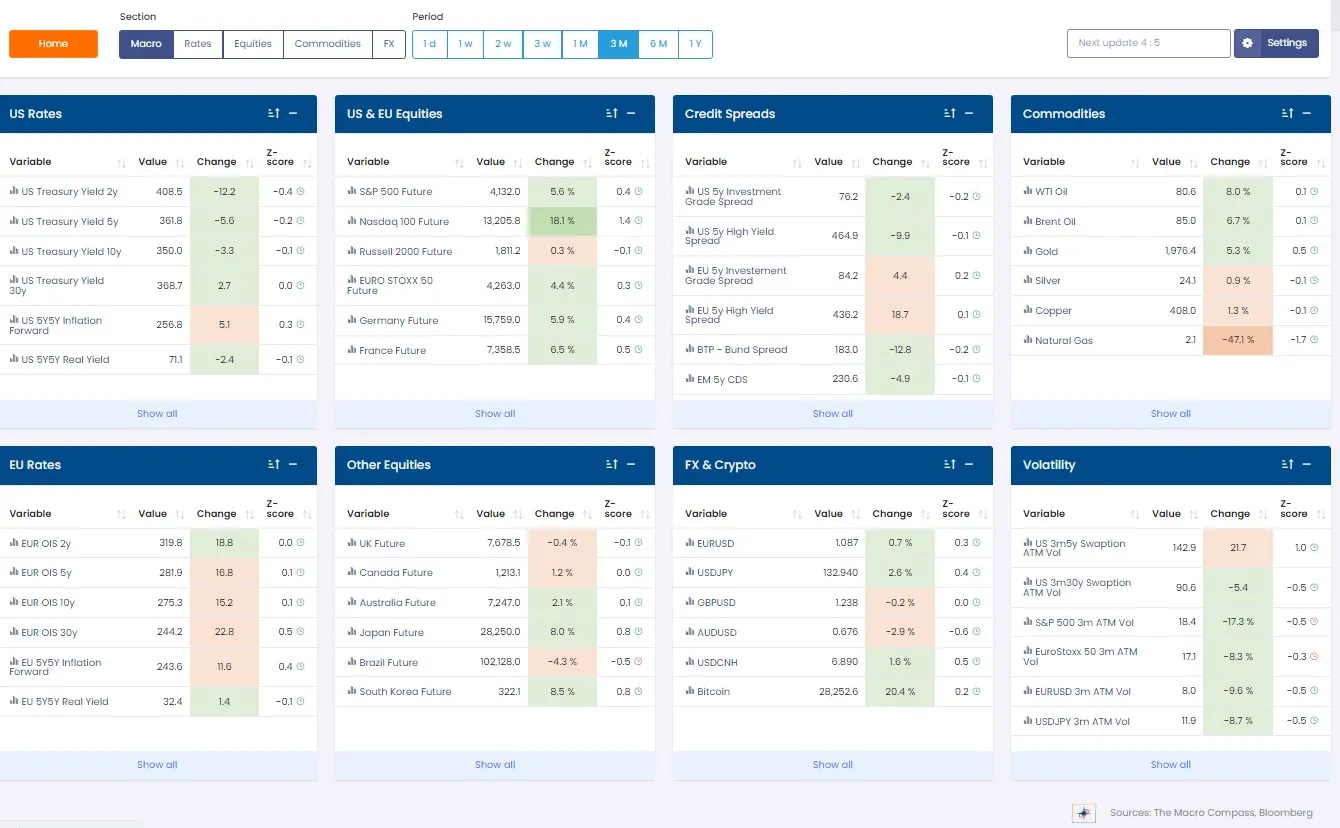The height and width of the screenshot is (828, 1340).
Task: Expand Show all in Other Equities panel
Action: pyautogui.click(x=495, y=765)
